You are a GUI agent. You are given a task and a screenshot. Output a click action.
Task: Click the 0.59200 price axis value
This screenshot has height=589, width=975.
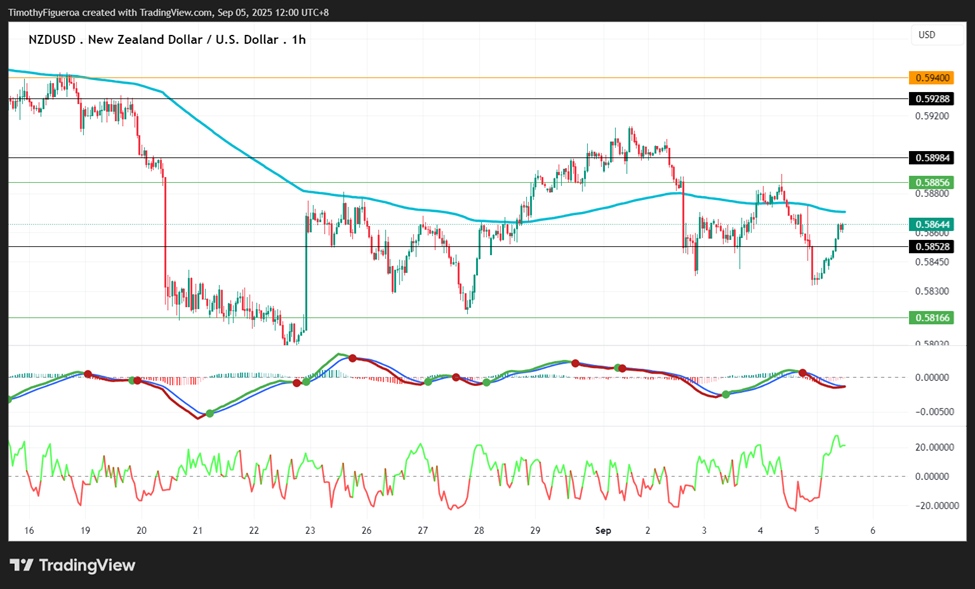932,116
